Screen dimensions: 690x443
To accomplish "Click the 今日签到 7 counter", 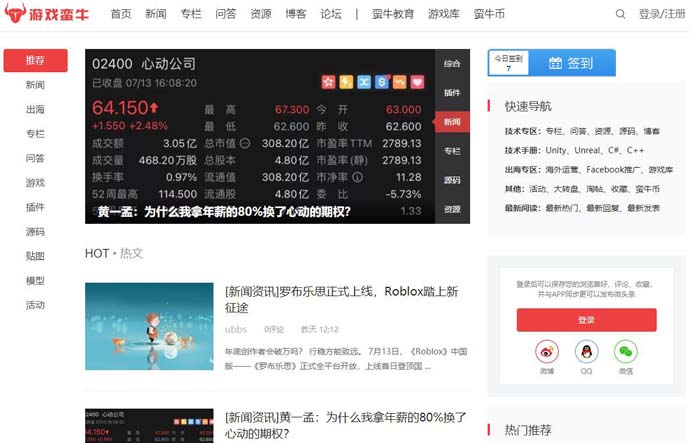I will tap(508, 63).
